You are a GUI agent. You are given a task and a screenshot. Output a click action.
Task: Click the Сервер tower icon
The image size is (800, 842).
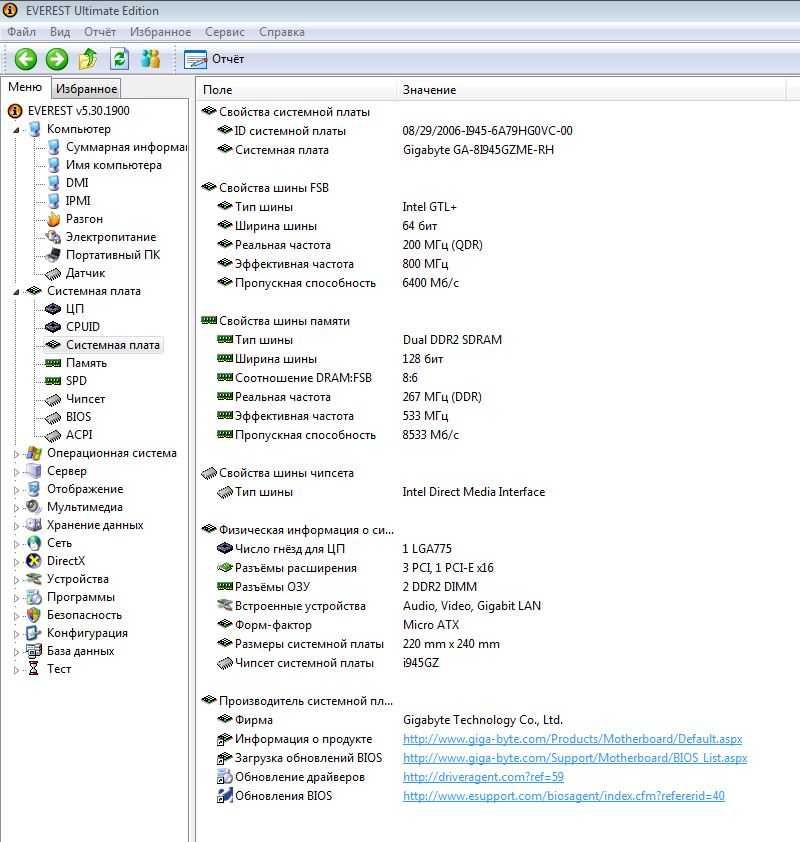click(x=34, y=471)
